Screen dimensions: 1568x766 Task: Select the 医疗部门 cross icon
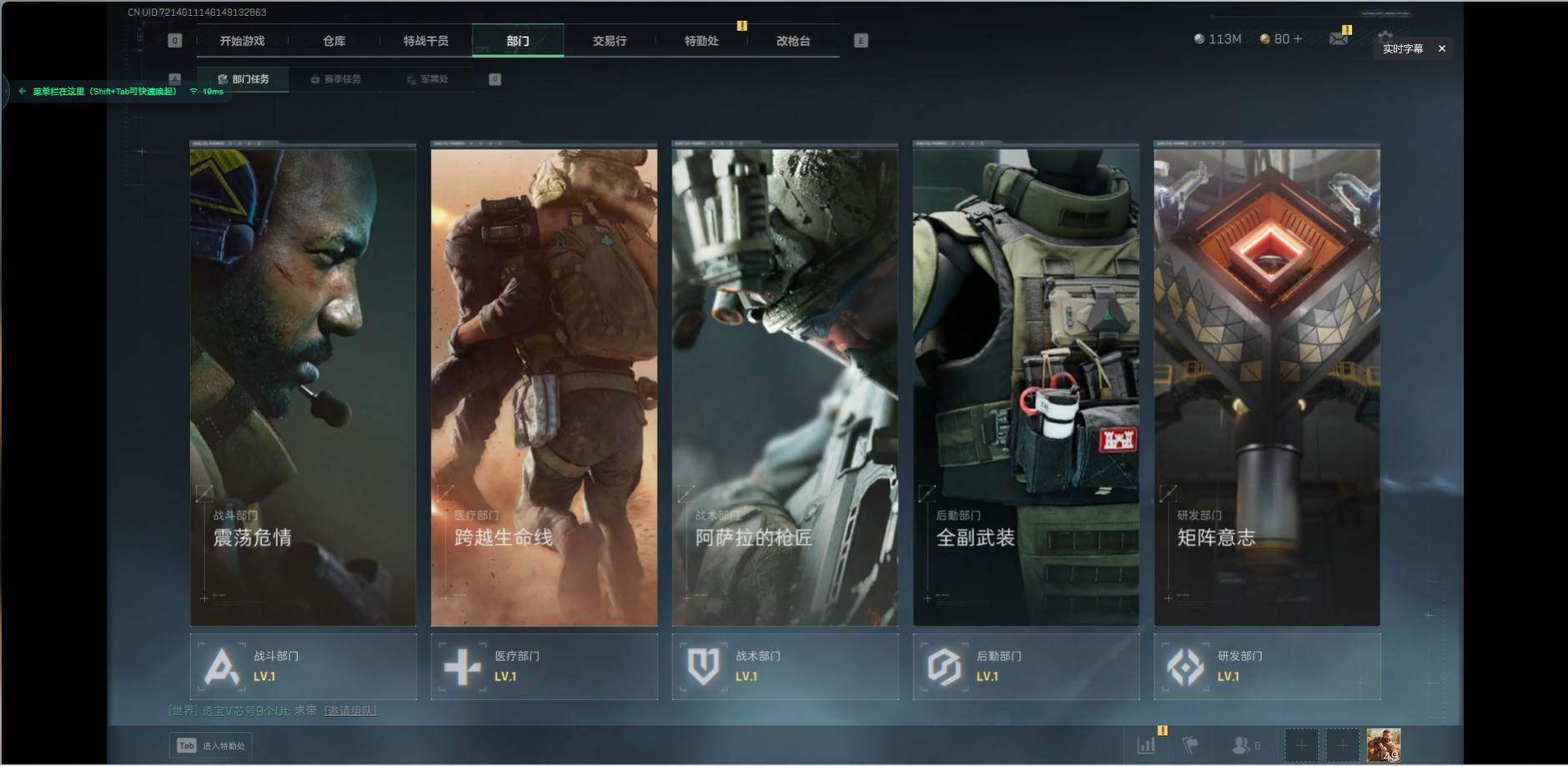(462, 667)
